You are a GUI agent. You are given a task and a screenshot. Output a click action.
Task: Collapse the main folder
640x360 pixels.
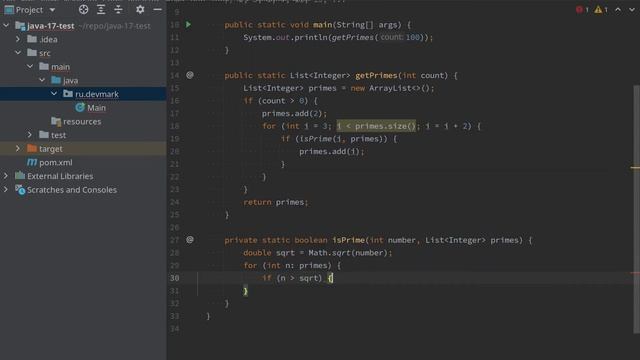tap(30, 66)
